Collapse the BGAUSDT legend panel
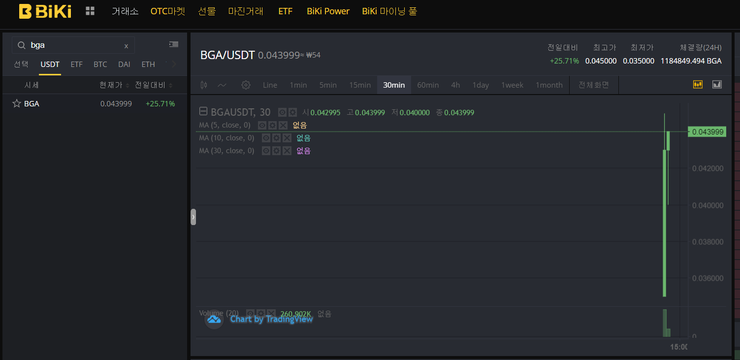740x360 pixels. [203, 112]
